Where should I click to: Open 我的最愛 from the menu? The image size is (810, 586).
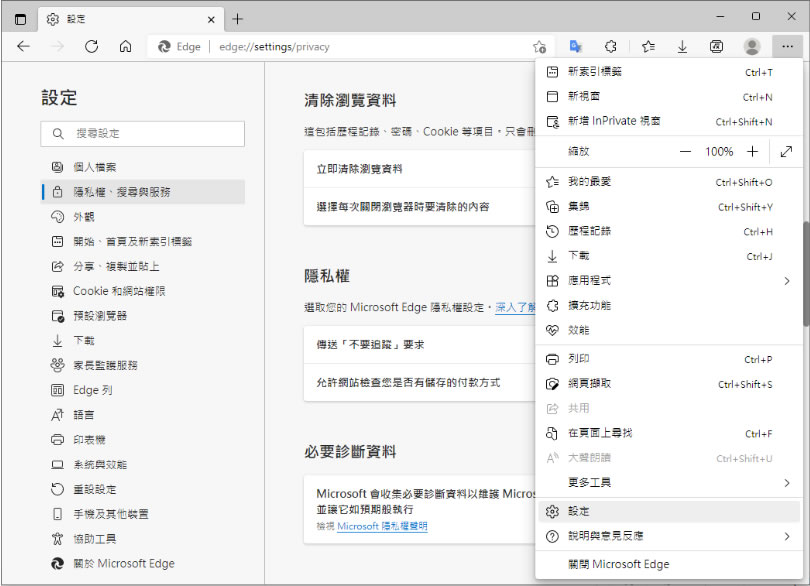coord(668,182)
